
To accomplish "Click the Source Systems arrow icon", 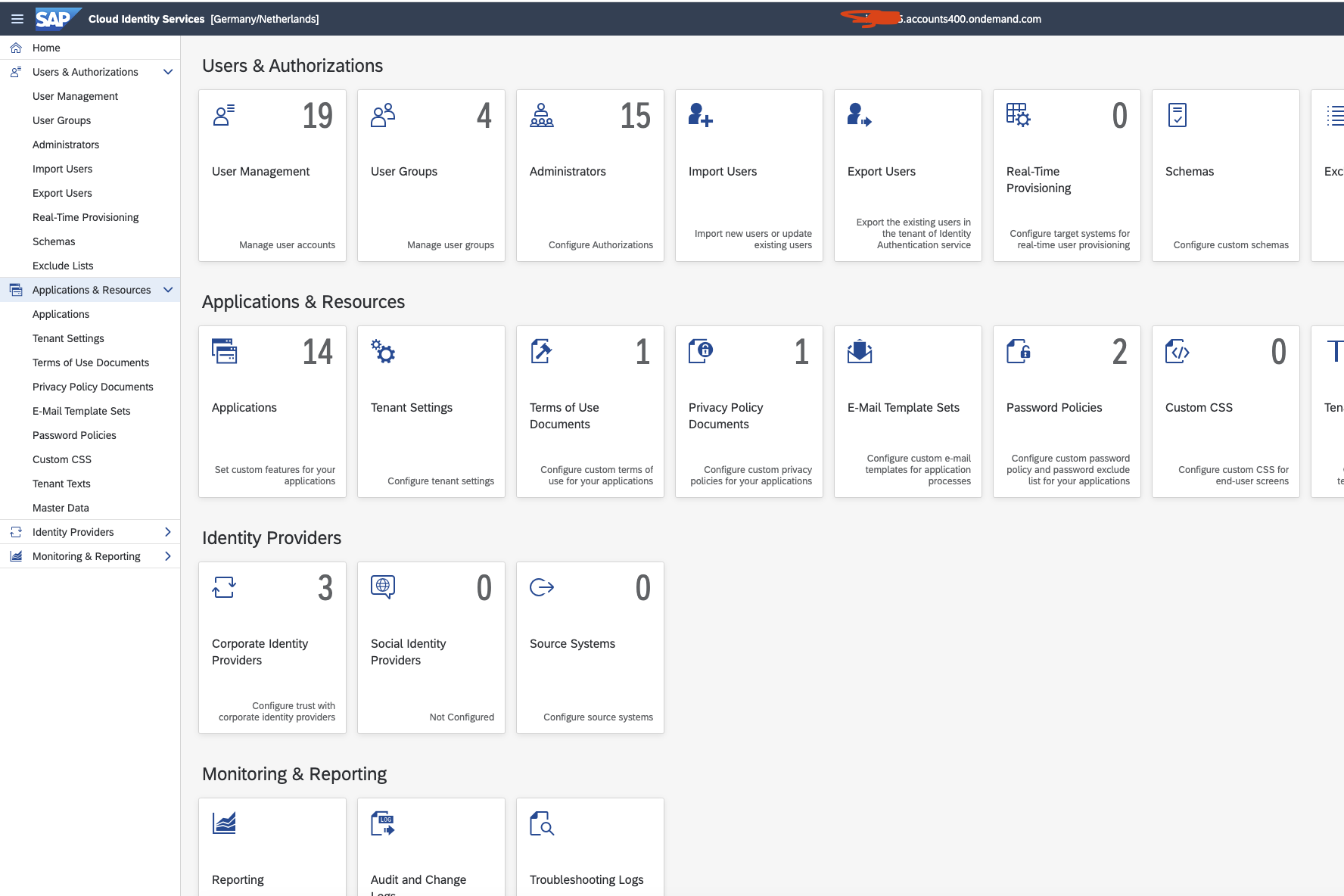I will [x=542, y=587].
